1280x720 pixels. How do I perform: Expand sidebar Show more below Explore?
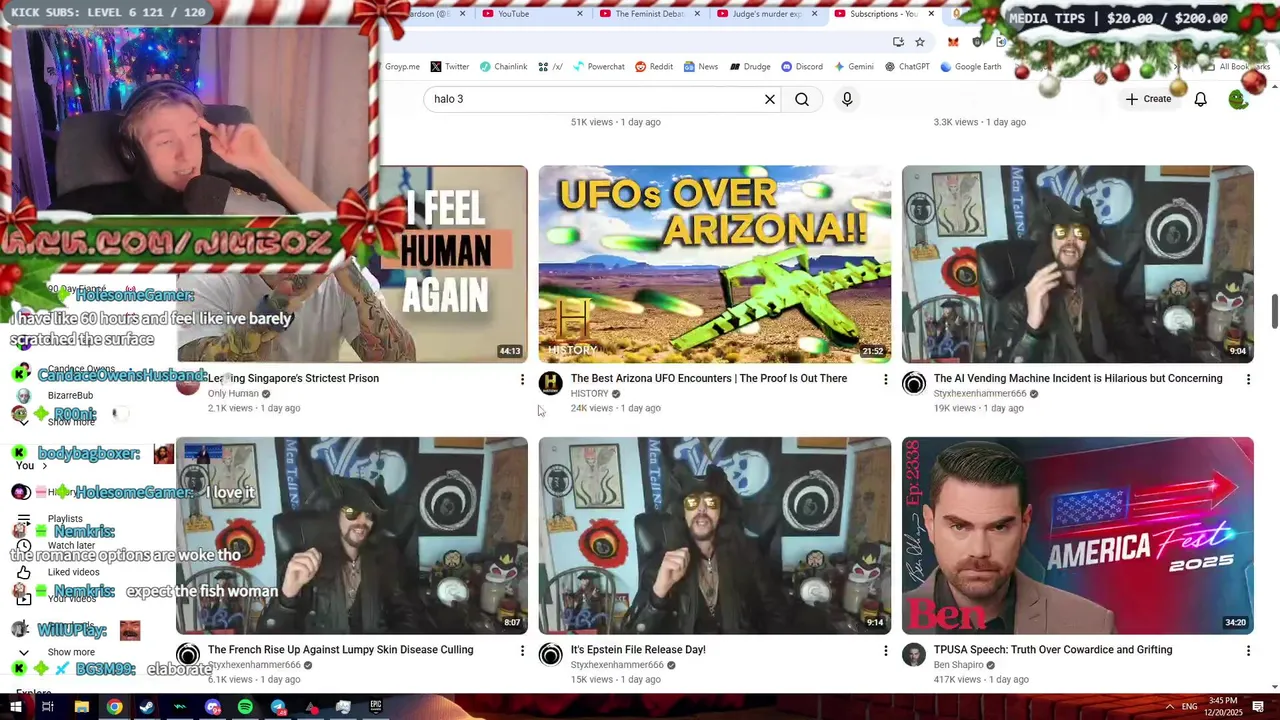tap(71, 652)
